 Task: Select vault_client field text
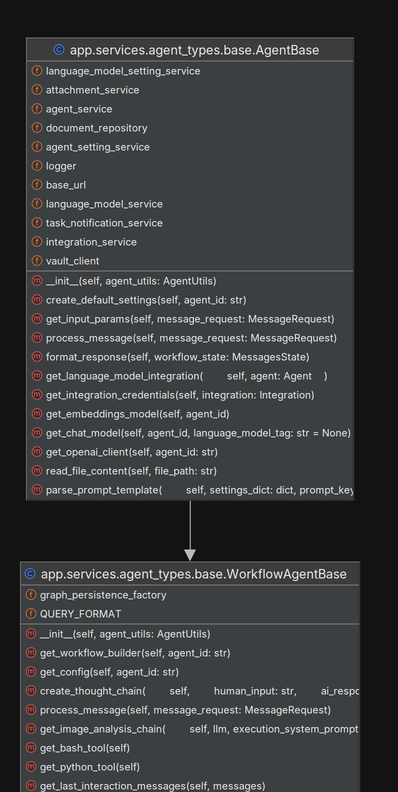click(72, 261)
